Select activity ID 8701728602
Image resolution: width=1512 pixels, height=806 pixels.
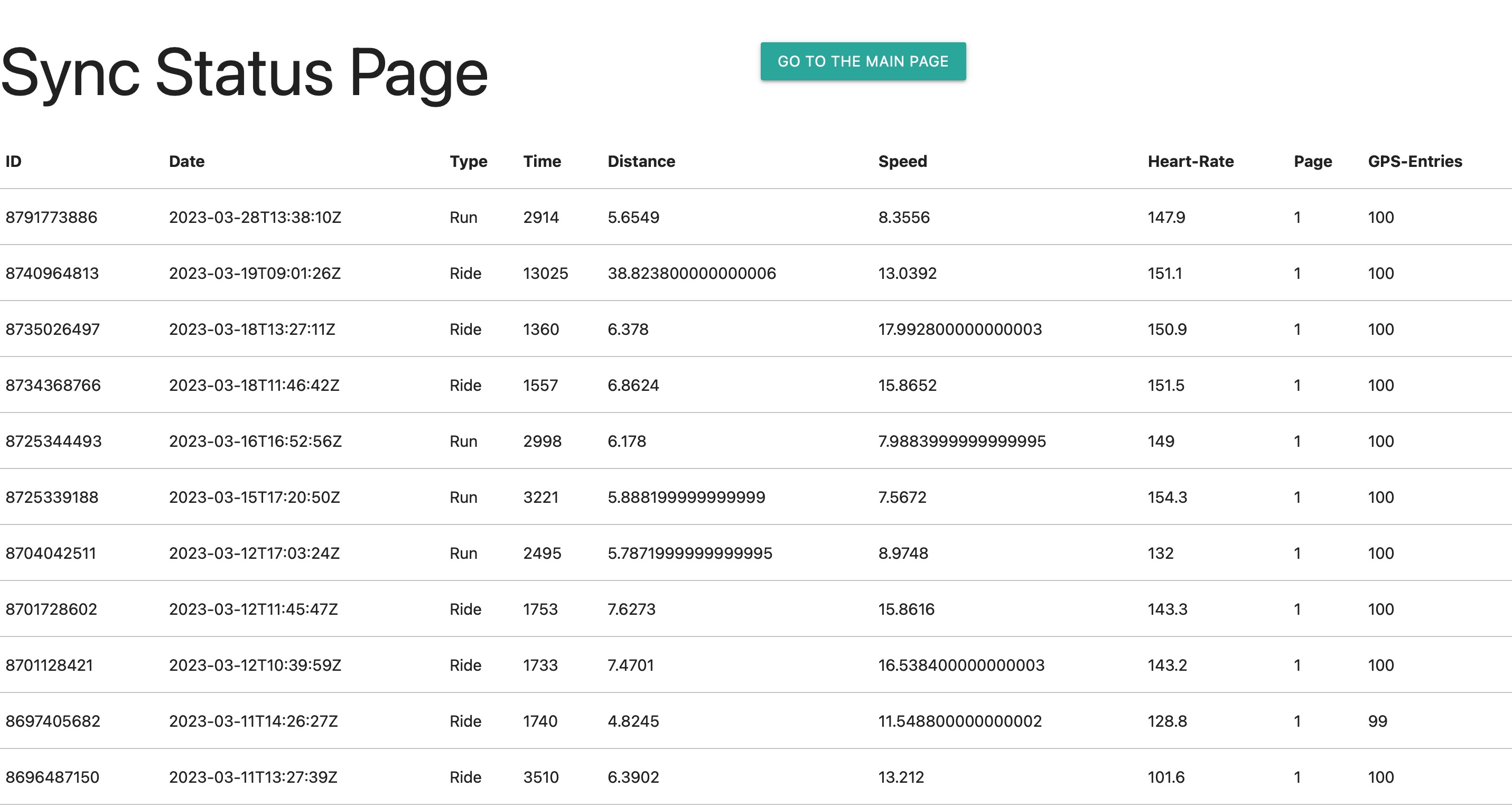51,609
